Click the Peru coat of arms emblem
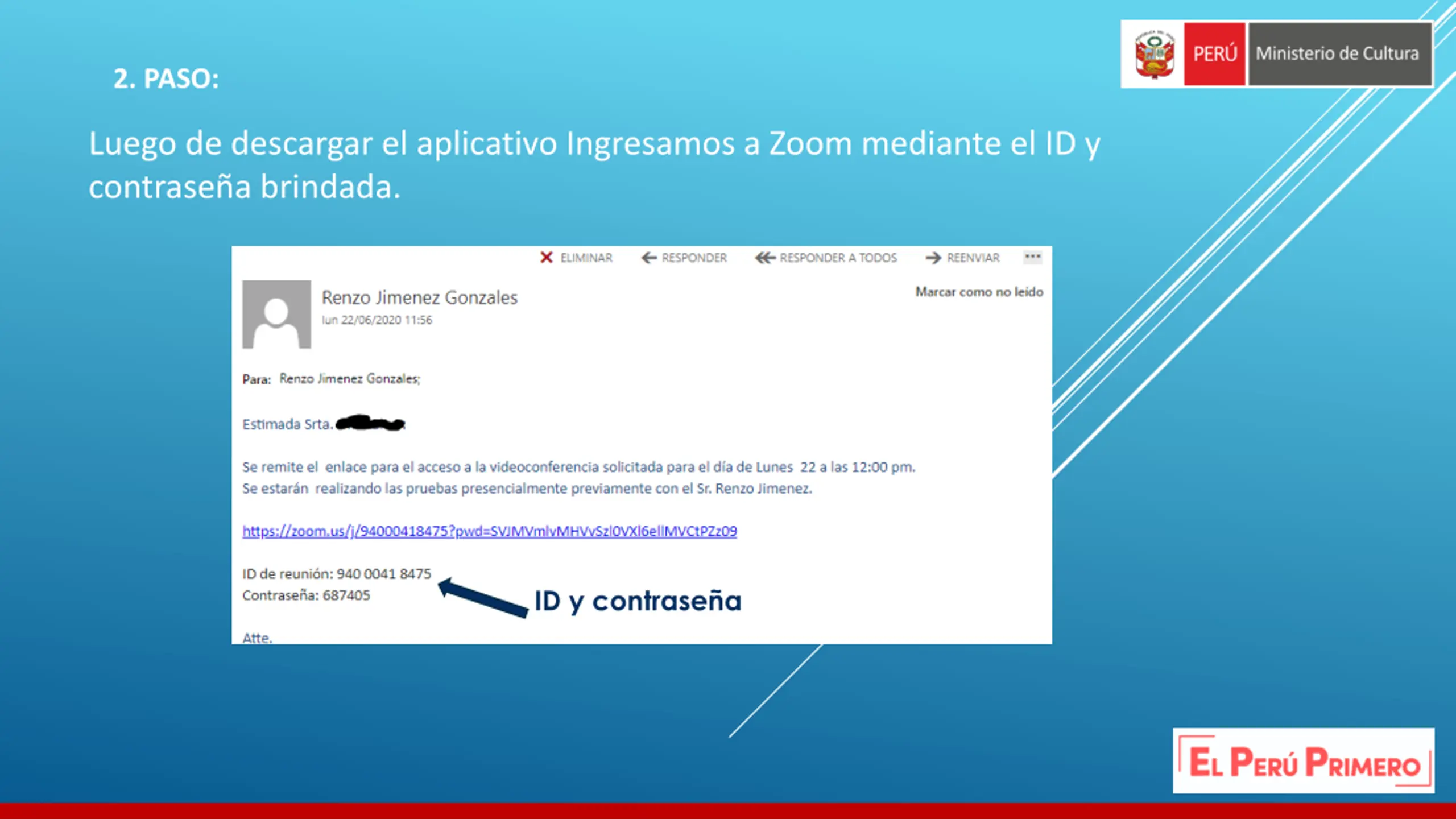This screenshot has width=1456, height=819. pos(1154,55)
